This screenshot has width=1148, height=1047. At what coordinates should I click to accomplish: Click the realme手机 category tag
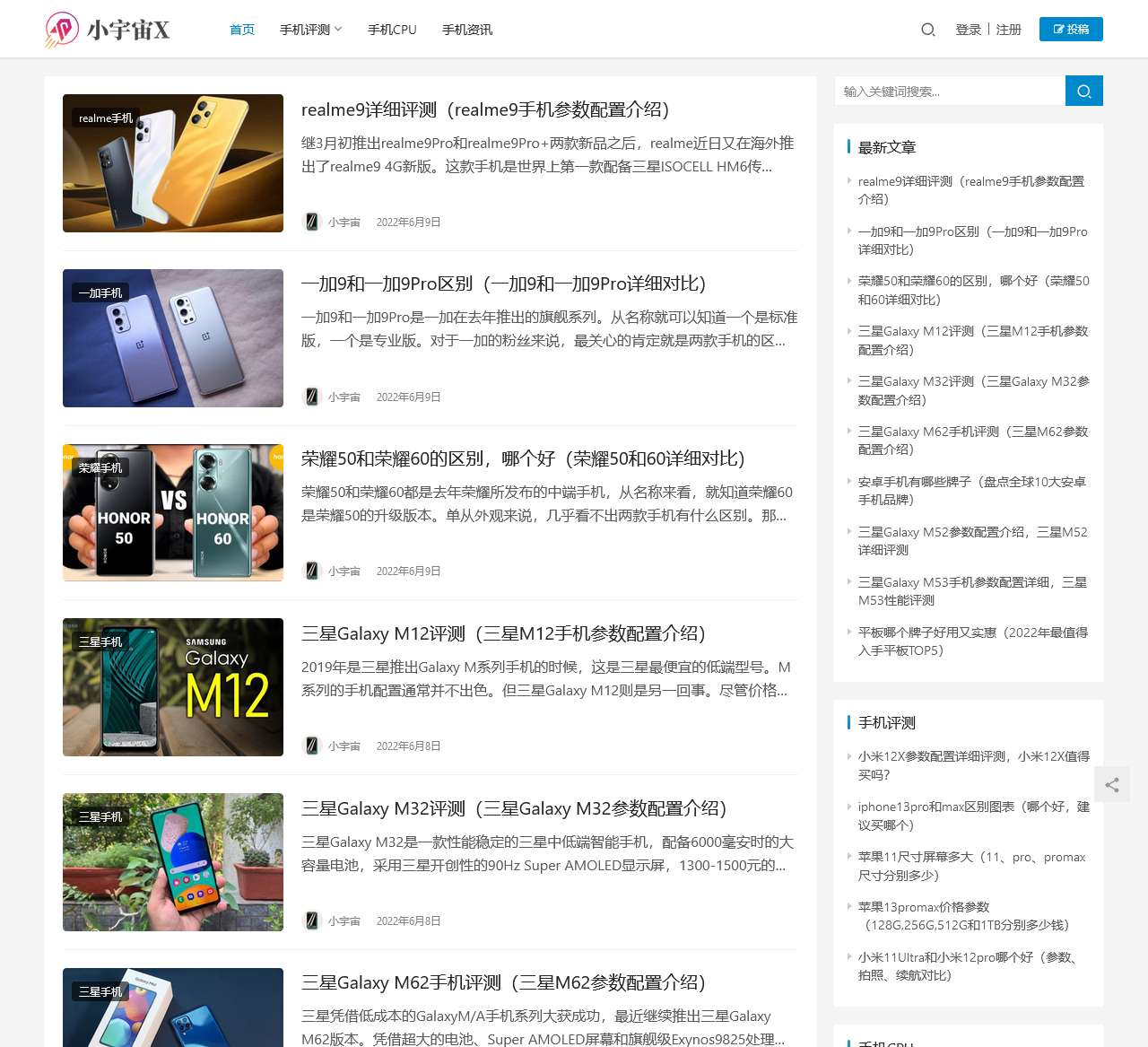[106, 118]
